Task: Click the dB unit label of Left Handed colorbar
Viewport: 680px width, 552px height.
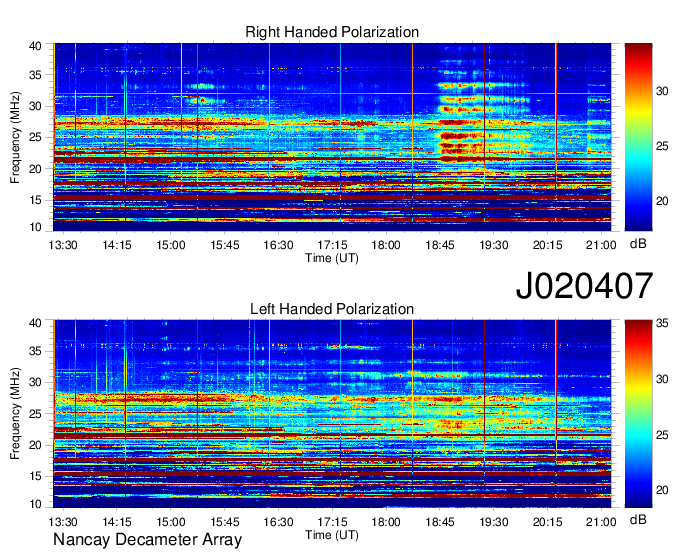Action: tap(638, 520)
